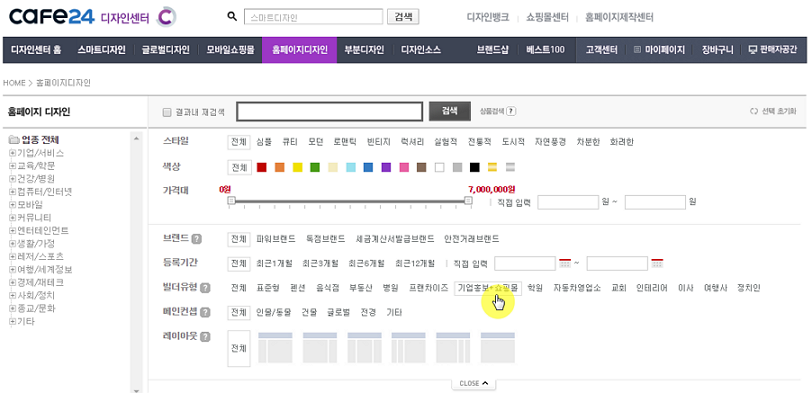Select the 모던 style filter
This screenshot has height=393, width=812.
(315, 142)
